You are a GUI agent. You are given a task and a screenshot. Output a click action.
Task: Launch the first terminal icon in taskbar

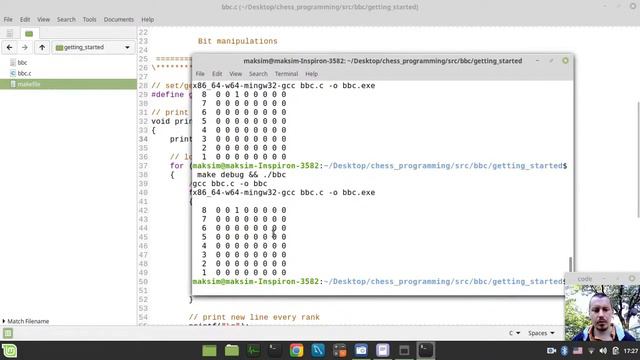coord(275,351)
